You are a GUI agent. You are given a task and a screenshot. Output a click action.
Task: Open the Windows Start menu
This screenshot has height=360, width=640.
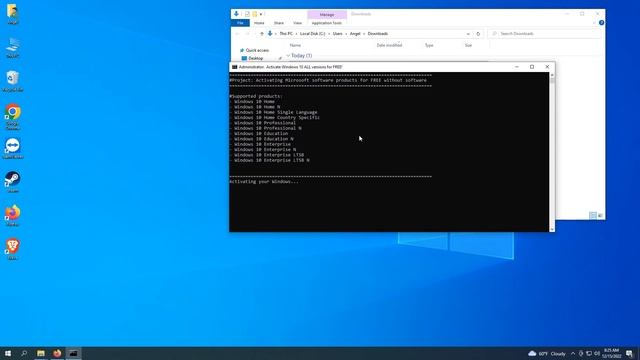(x=8, y=353)
